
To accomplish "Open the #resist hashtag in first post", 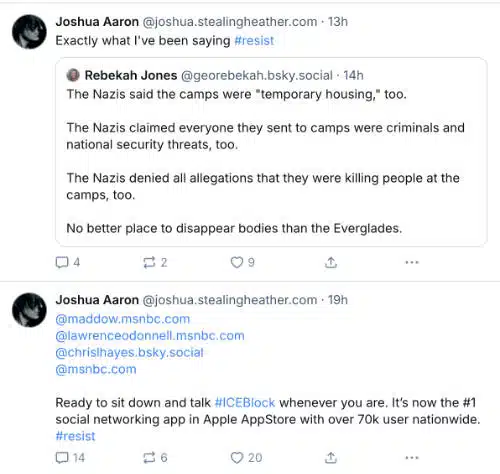I will pos(254,41).
